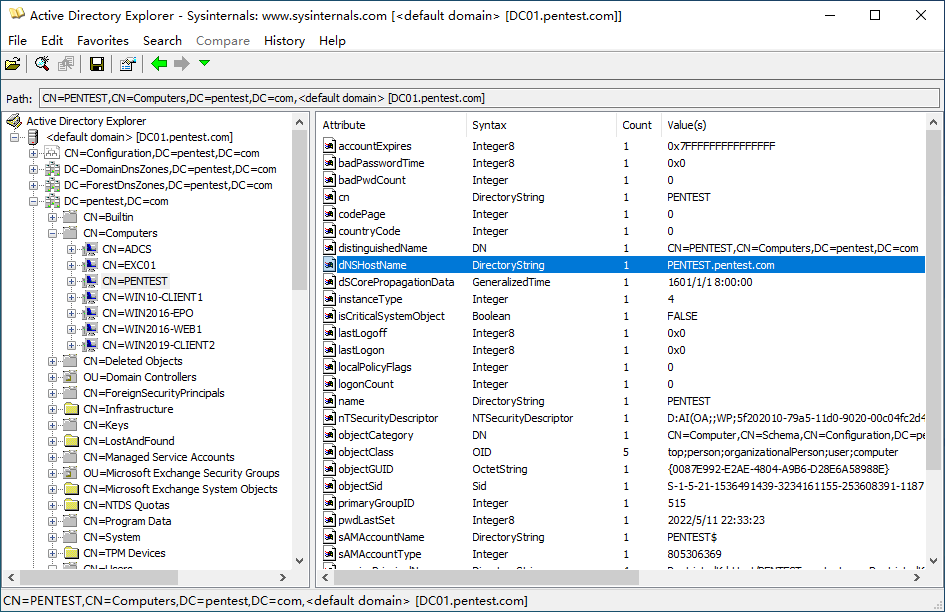Screen dimensions: 945x612
Task: Click the PENTEST.pentest.com value
Action: tap(721, 265)
